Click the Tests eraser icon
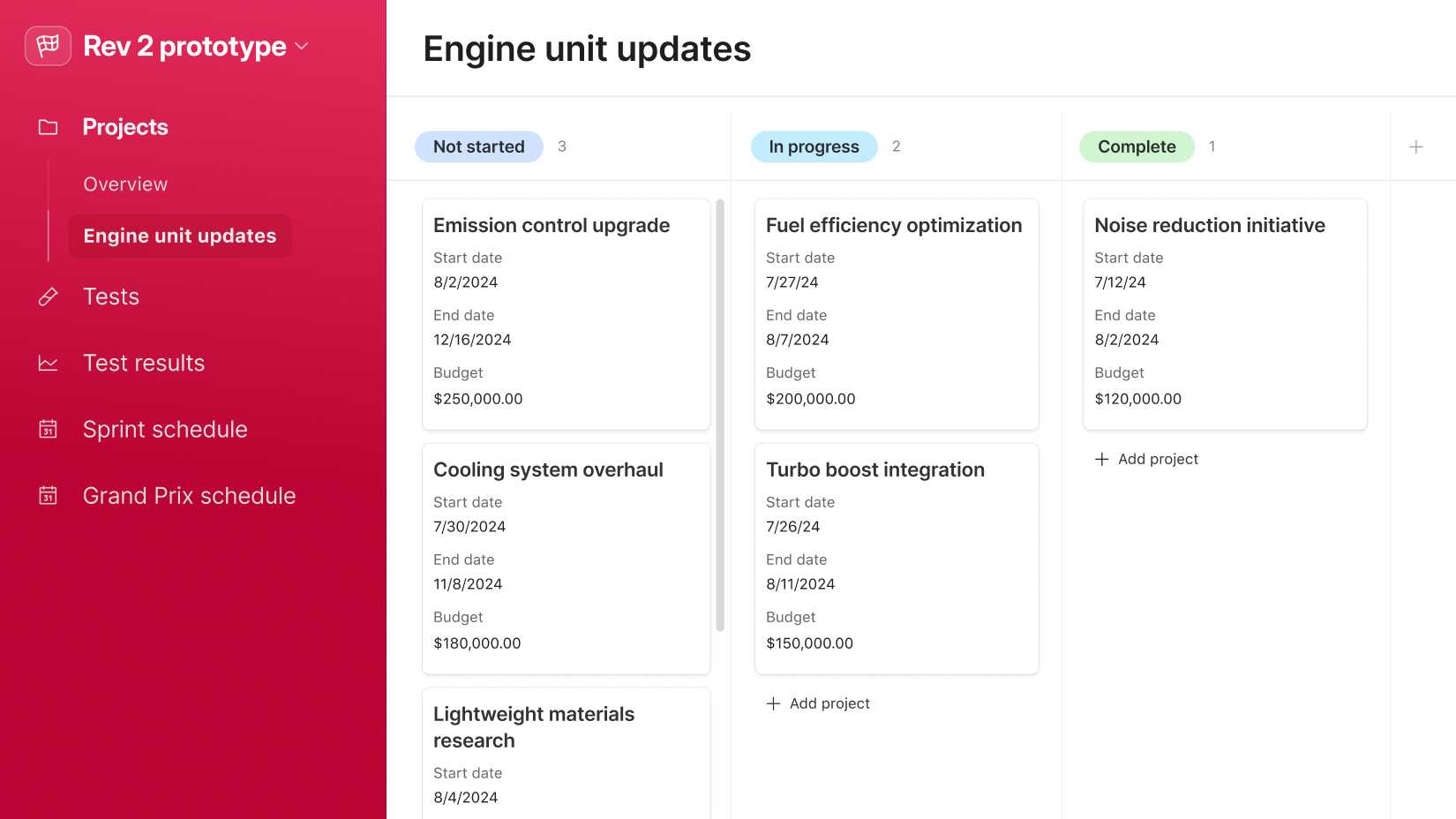The width and height of the screenshot is (1456, 819). pos(49,297)
